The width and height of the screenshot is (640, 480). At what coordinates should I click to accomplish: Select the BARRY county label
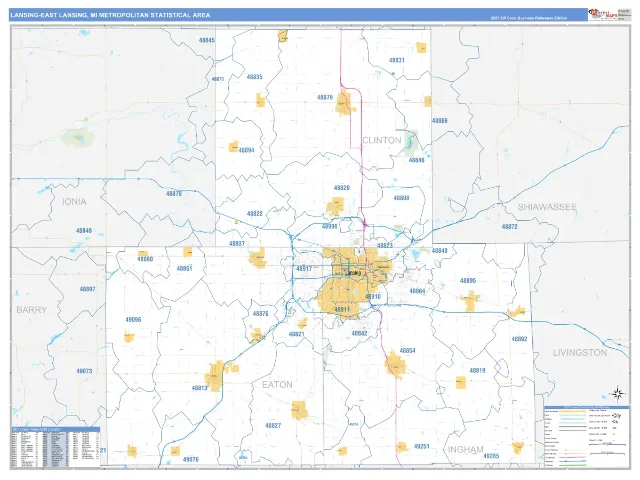(31, 310)
